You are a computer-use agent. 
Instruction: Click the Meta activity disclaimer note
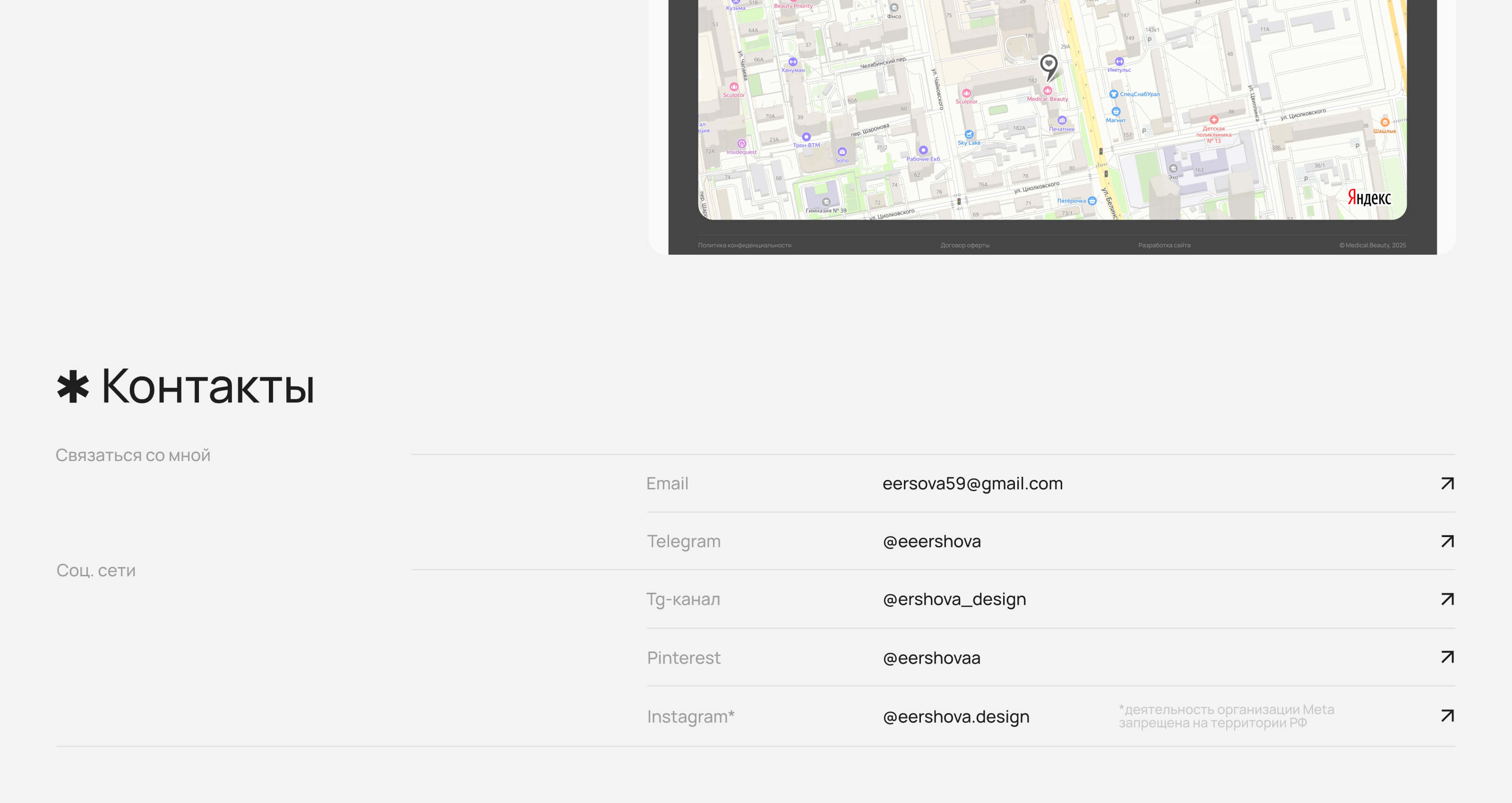tap(1226, 716)
